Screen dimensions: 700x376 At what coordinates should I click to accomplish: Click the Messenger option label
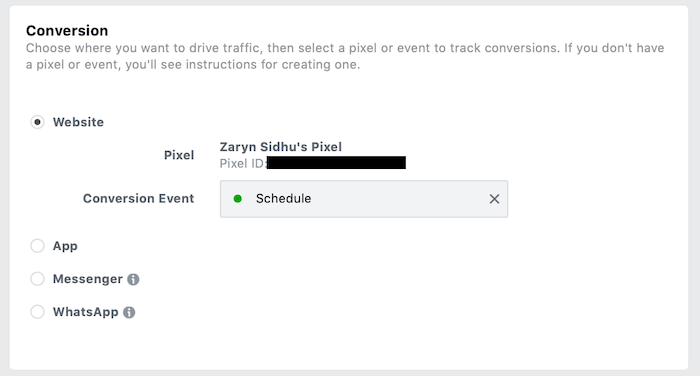point(88,279)
